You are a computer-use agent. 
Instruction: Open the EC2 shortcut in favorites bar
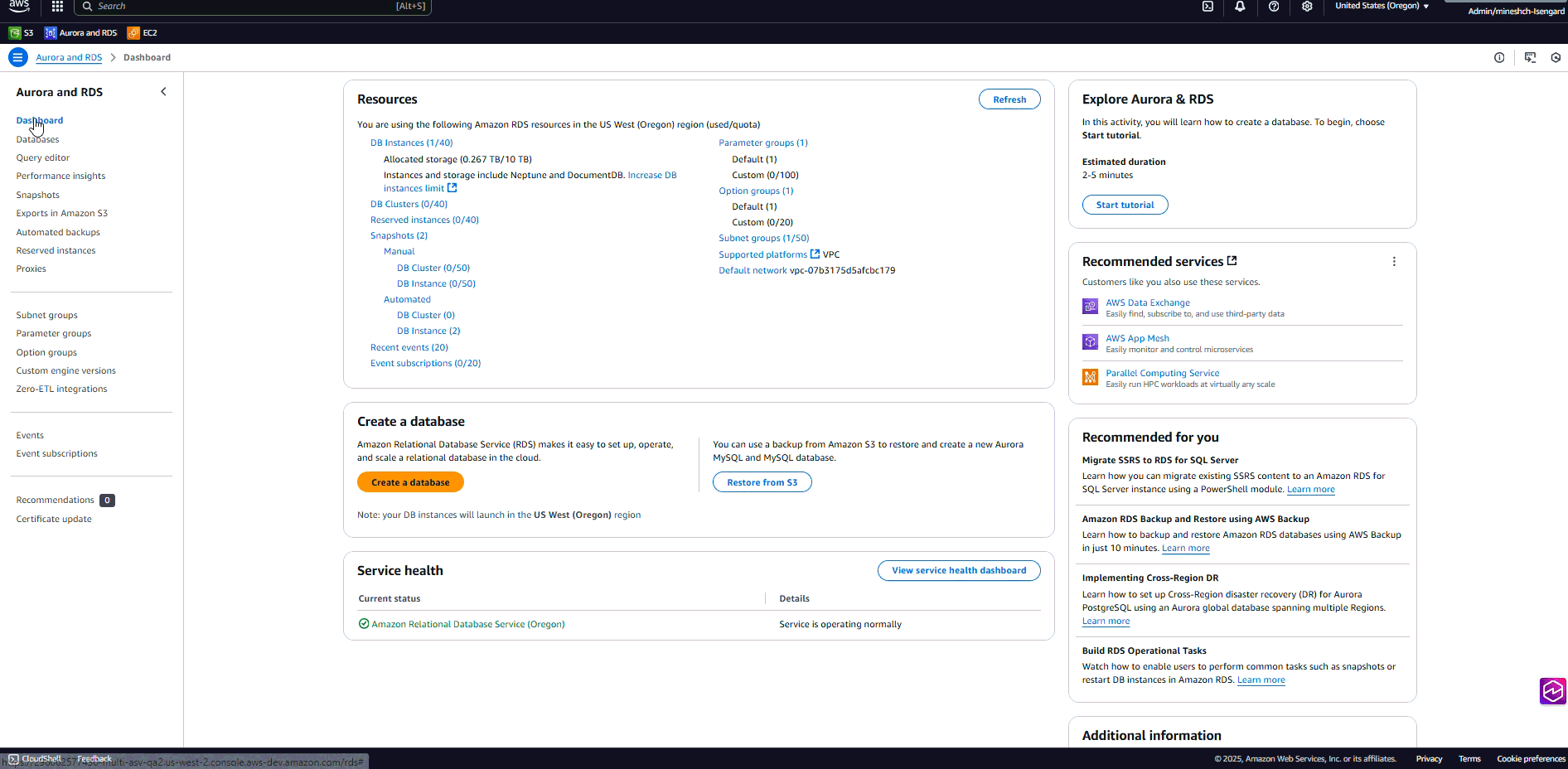[143, 33]
